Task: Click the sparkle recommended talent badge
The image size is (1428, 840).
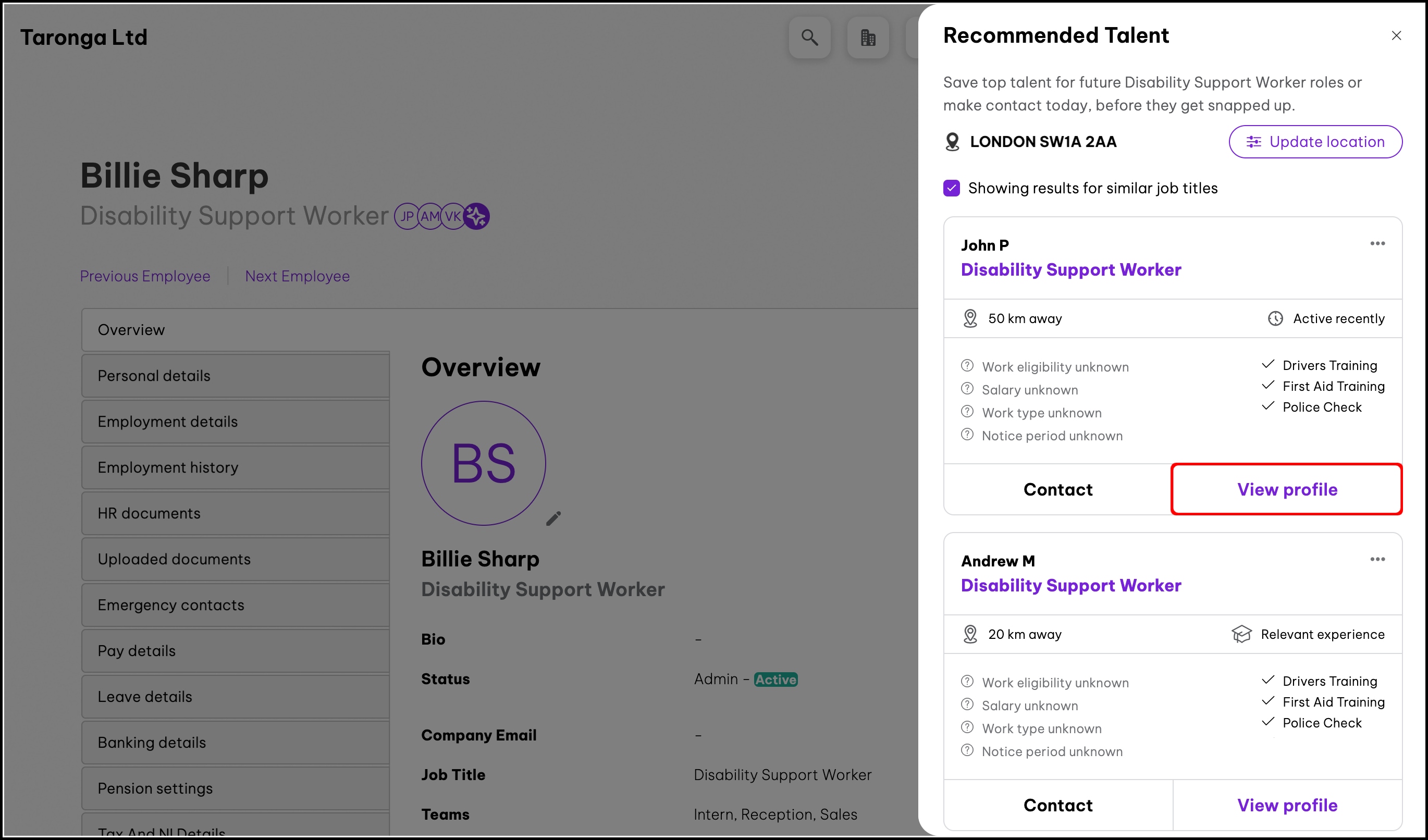Action: [x=476, y=216]
